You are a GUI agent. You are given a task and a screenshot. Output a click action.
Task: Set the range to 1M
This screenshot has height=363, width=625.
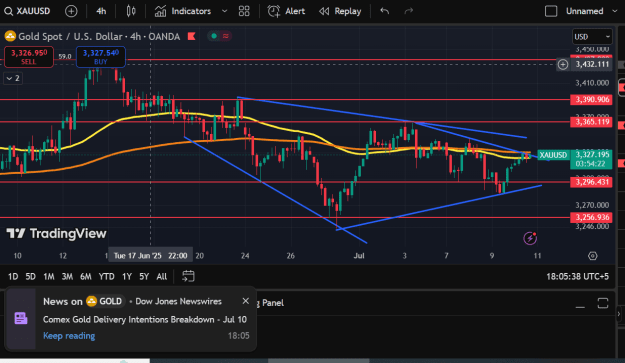(49, 277)
